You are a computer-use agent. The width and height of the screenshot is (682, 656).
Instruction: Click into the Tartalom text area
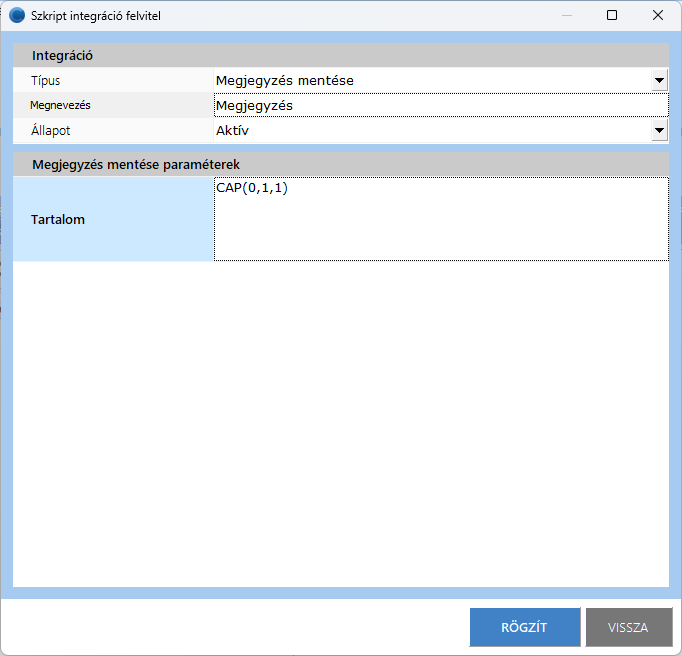[x=440, y=220]
